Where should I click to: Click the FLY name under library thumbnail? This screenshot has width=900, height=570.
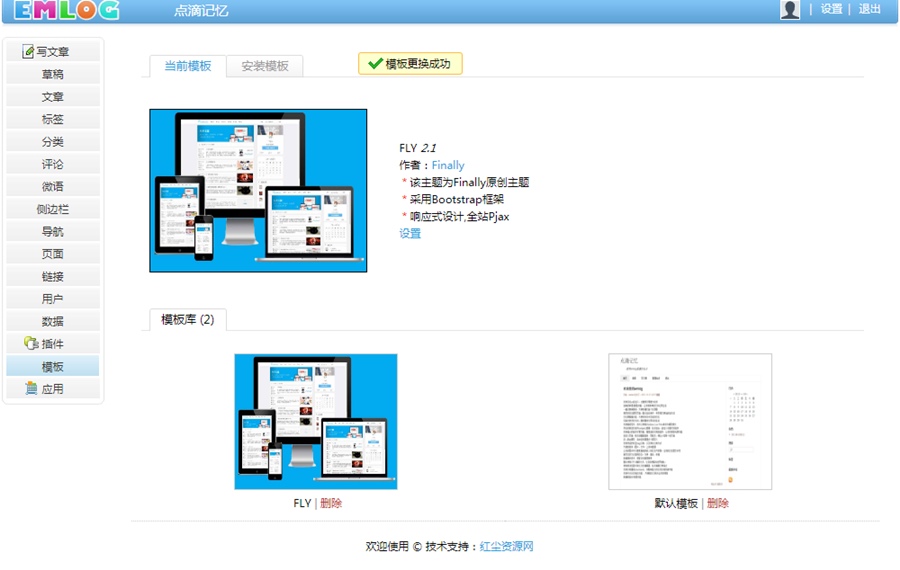point(302,503)
